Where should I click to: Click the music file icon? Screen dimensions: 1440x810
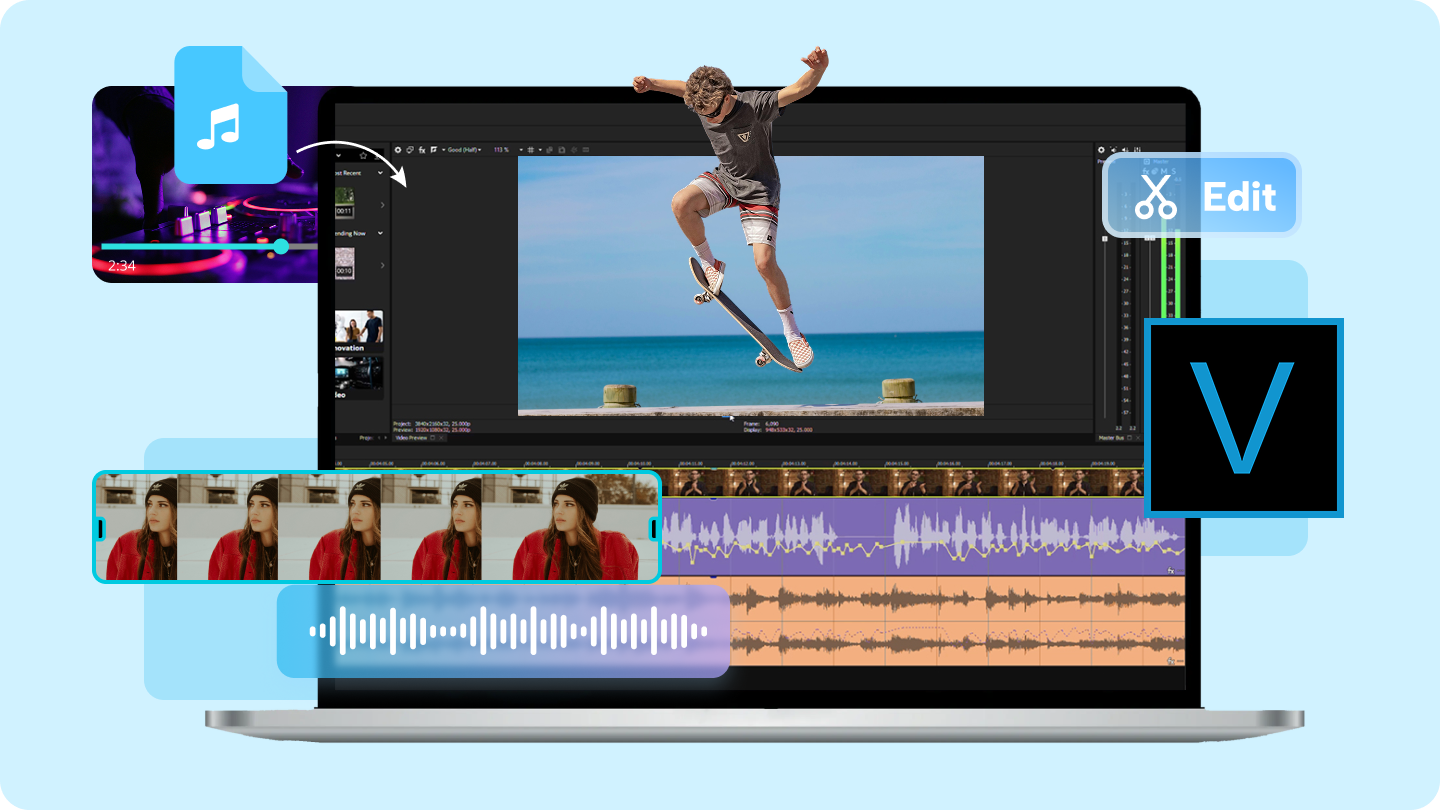(x=230, y=116)
